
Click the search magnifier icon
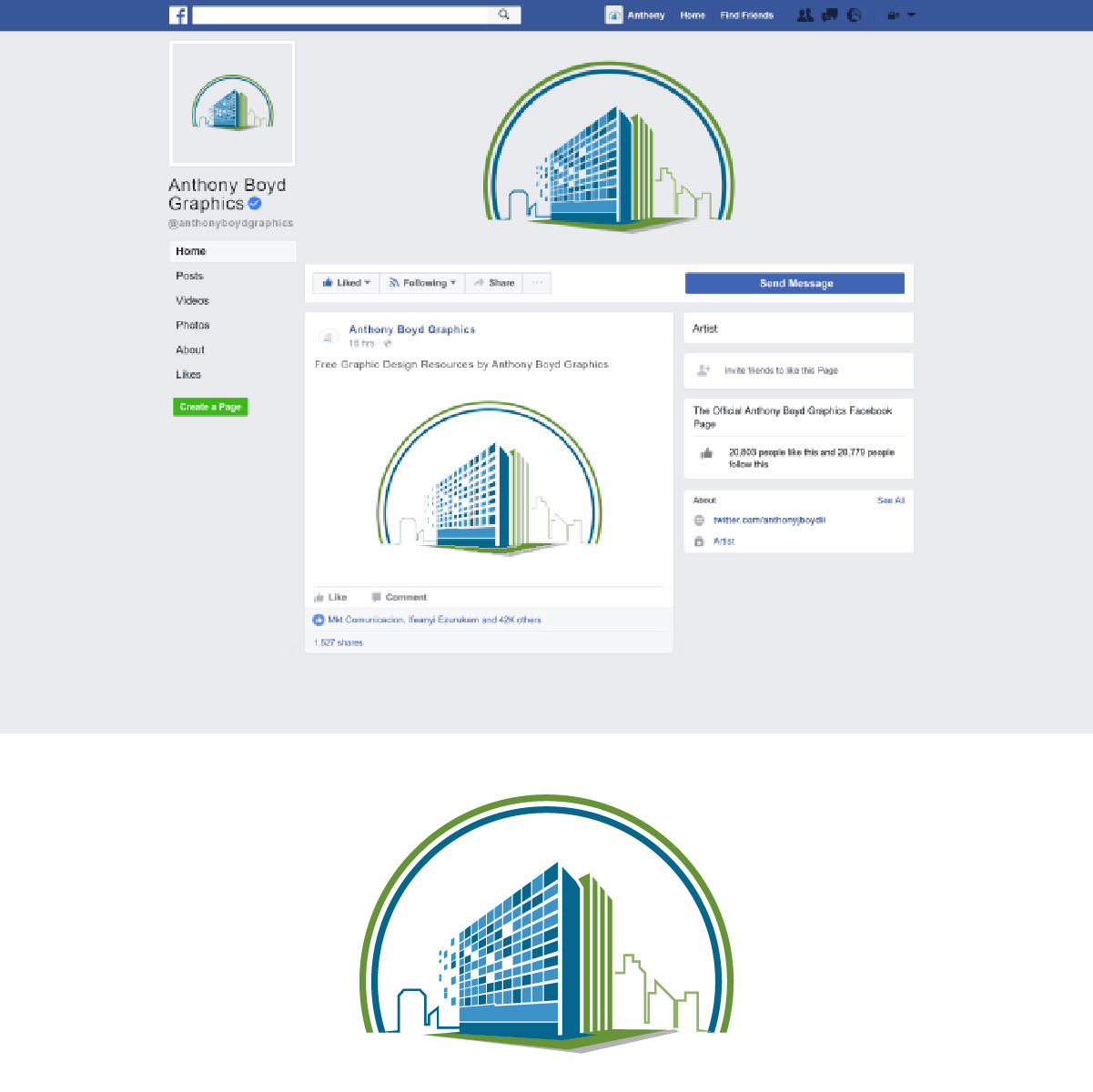pos(503,15)
